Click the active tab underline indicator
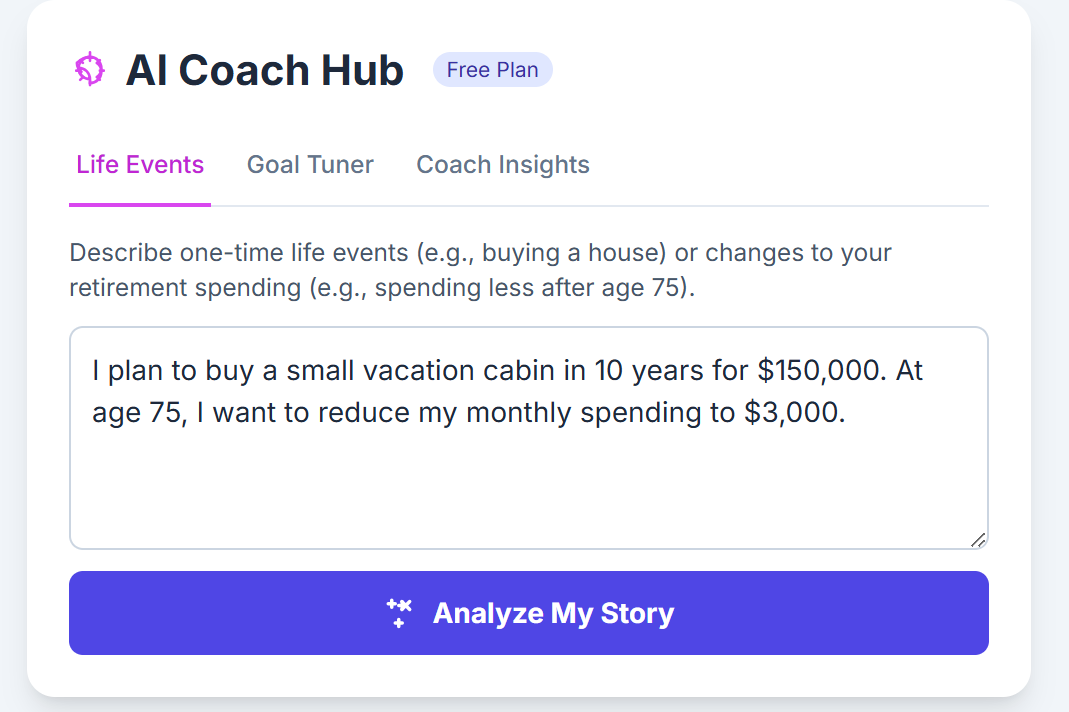 point(139,203)
